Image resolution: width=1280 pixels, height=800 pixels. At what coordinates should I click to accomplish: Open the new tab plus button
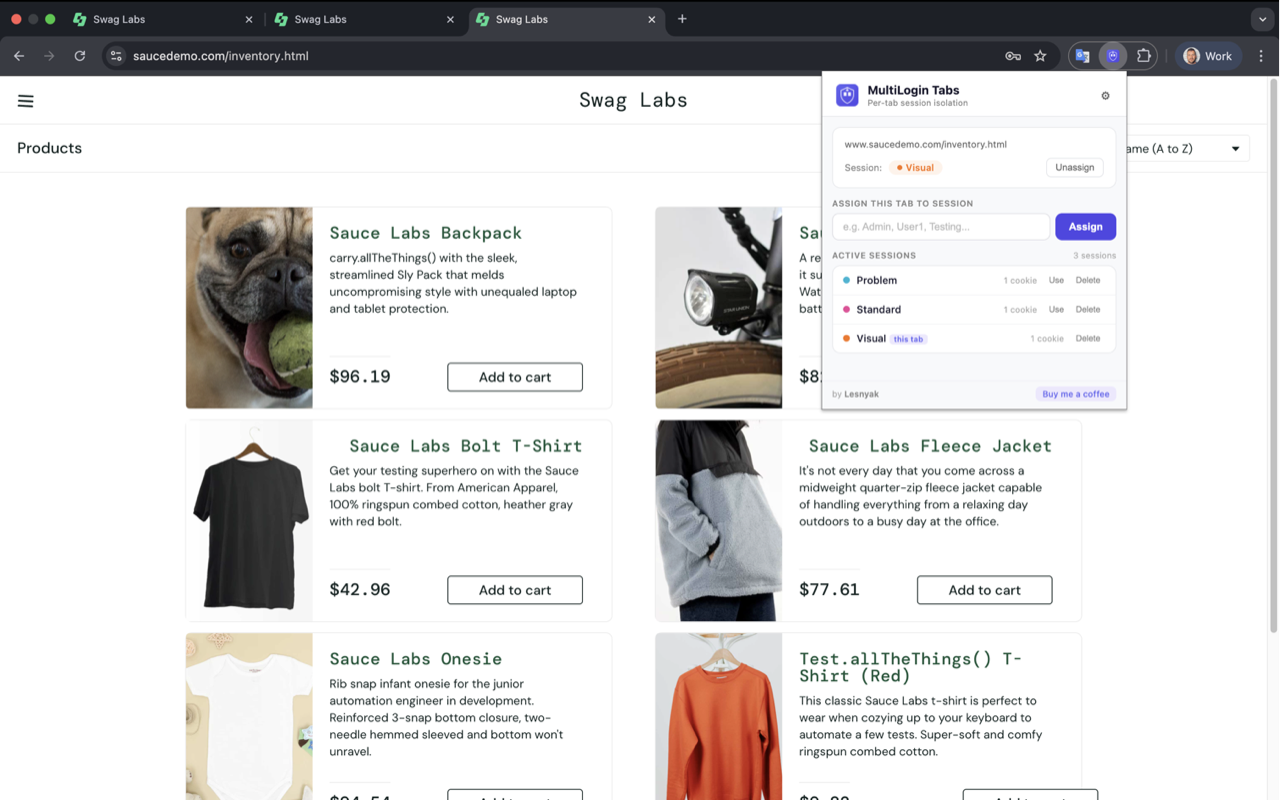(682, 19)
